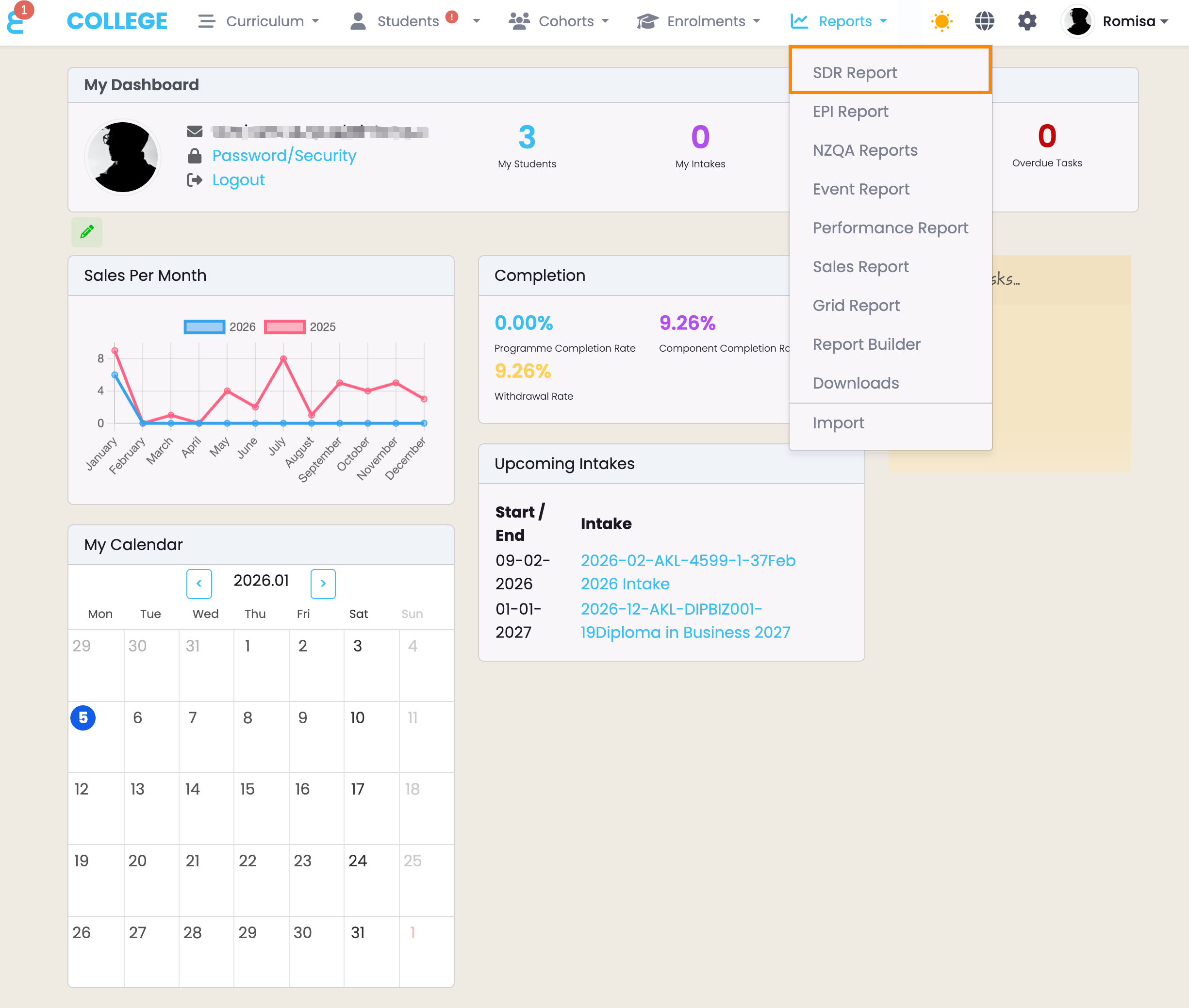Go to previous calendar month

[x=199, y=584]
